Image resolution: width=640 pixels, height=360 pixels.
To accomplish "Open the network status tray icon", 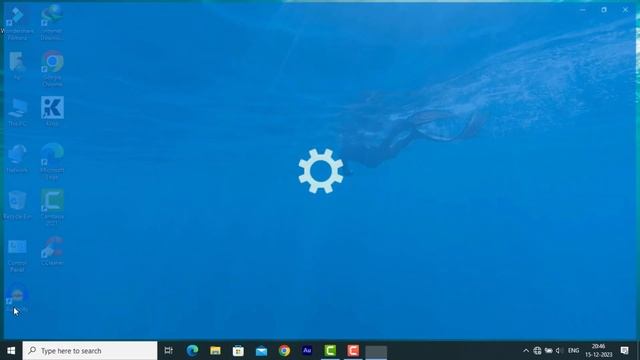I will [537, 351].
